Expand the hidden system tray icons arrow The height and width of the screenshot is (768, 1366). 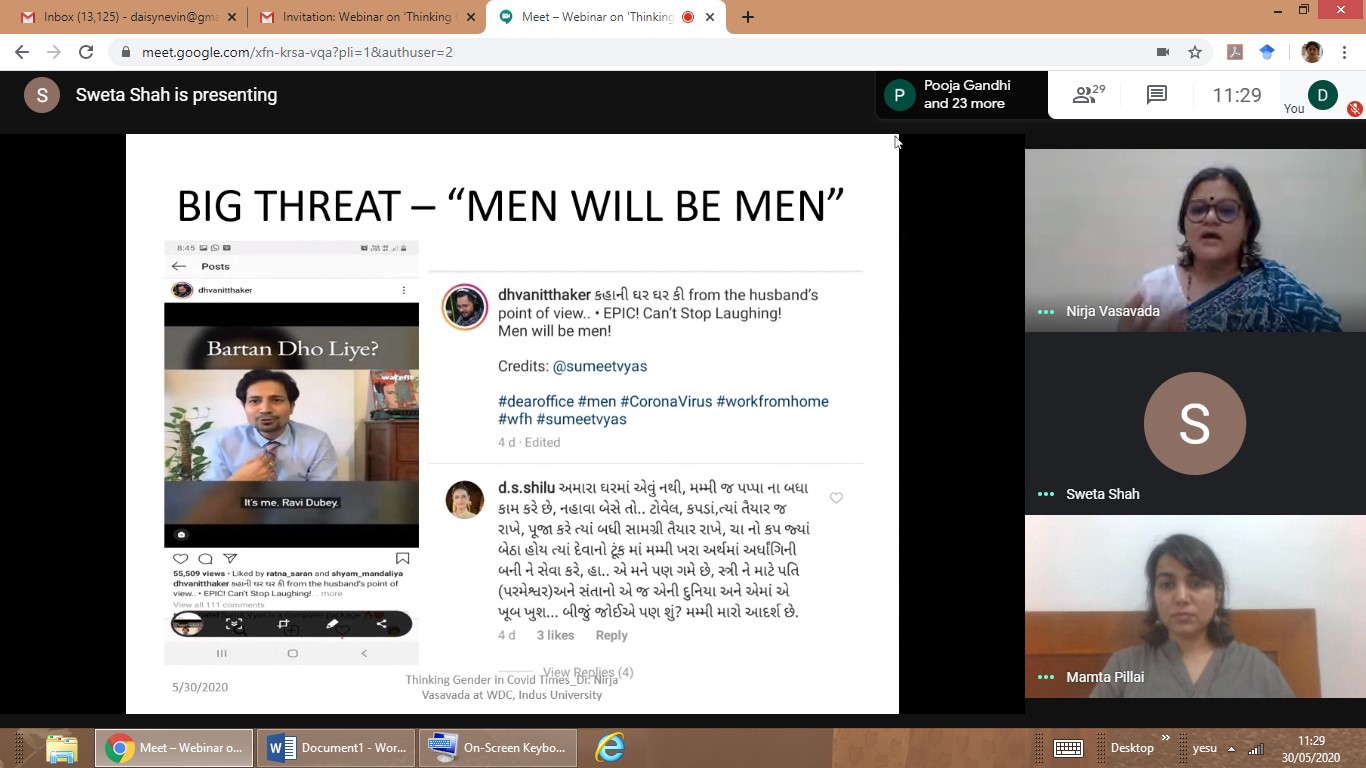[1231, 749]
